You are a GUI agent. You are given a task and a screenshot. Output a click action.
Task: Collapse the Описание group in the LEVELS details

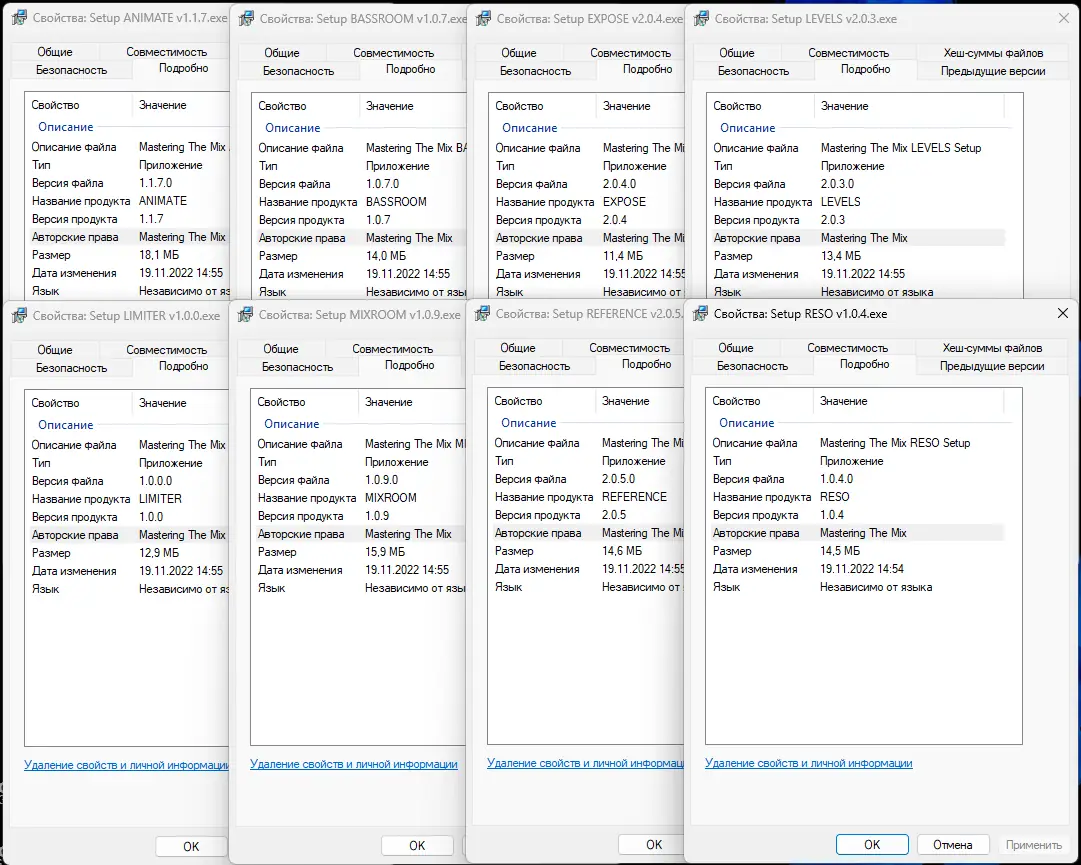[x=747, y=128]
